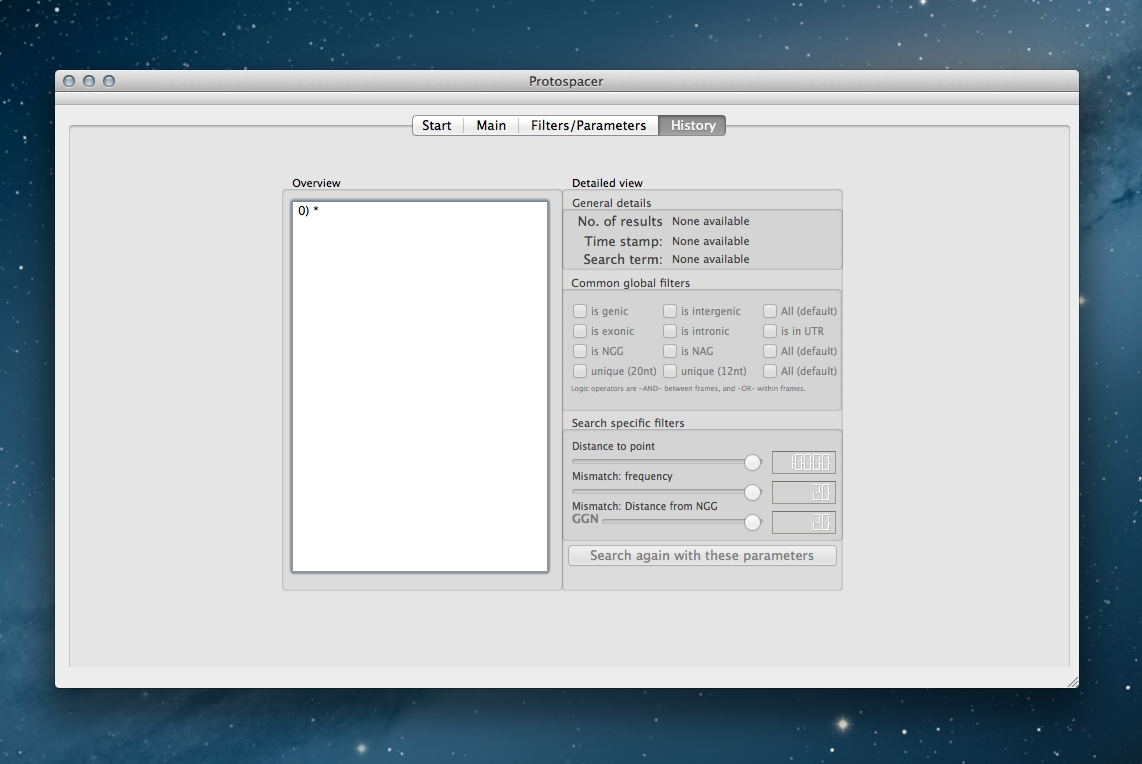Viewport: 1142px width, 764px height.
Task: Enable the "is in UTR" checkbox
Action: click(770, 331)
